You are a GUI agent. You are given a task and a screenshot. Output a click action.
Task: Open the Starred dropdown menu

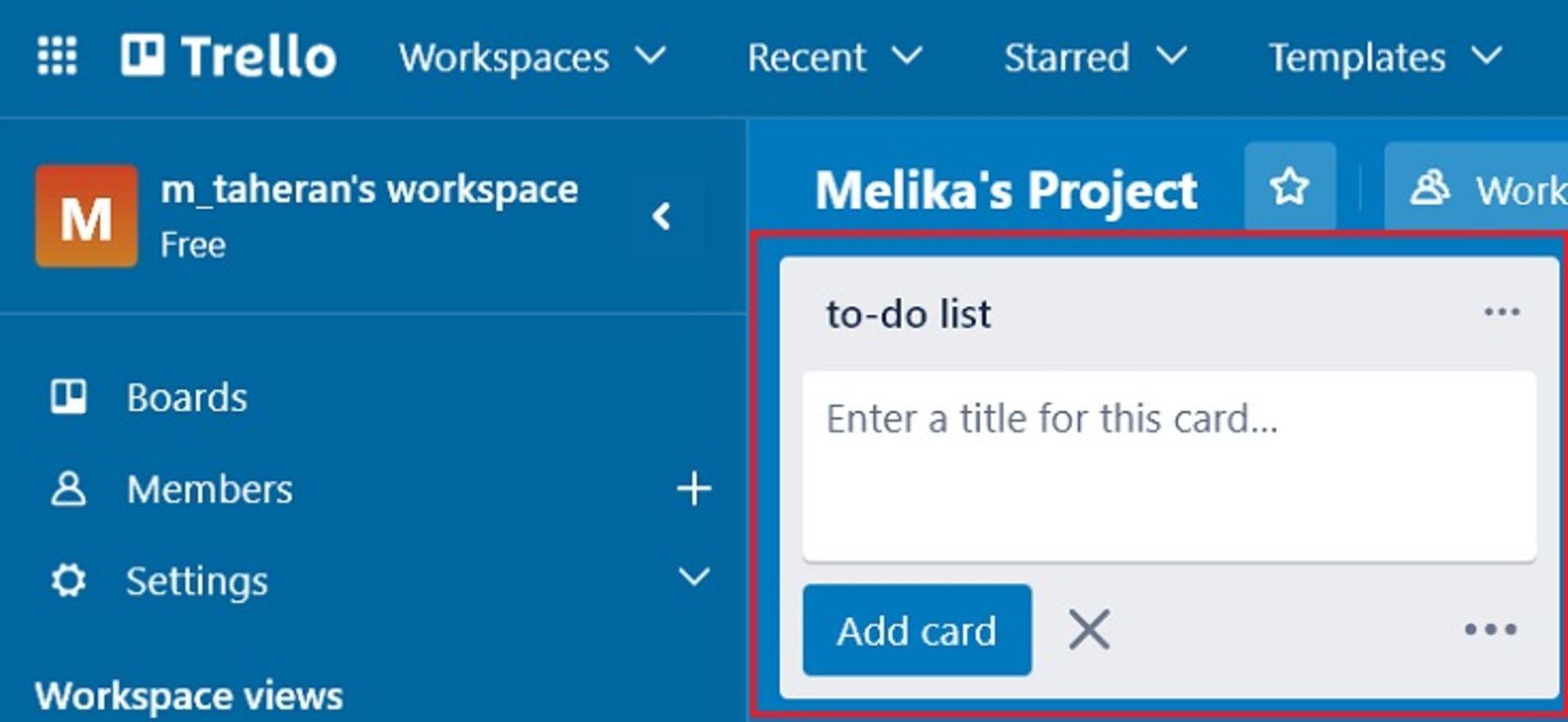point(1094,58)
